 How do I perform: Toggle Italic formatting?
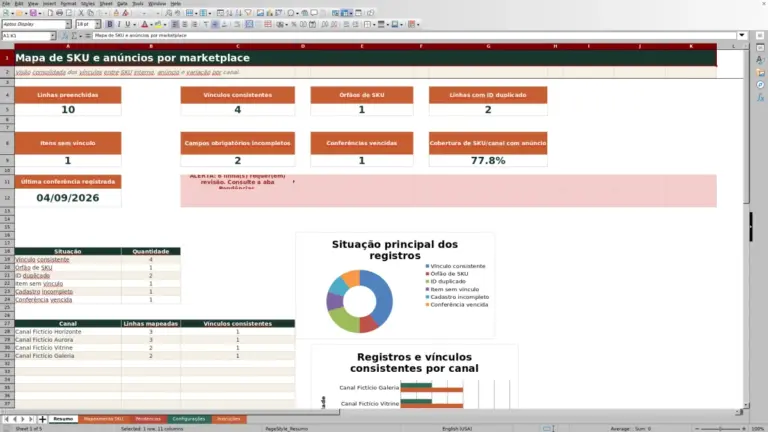[119, 24]
